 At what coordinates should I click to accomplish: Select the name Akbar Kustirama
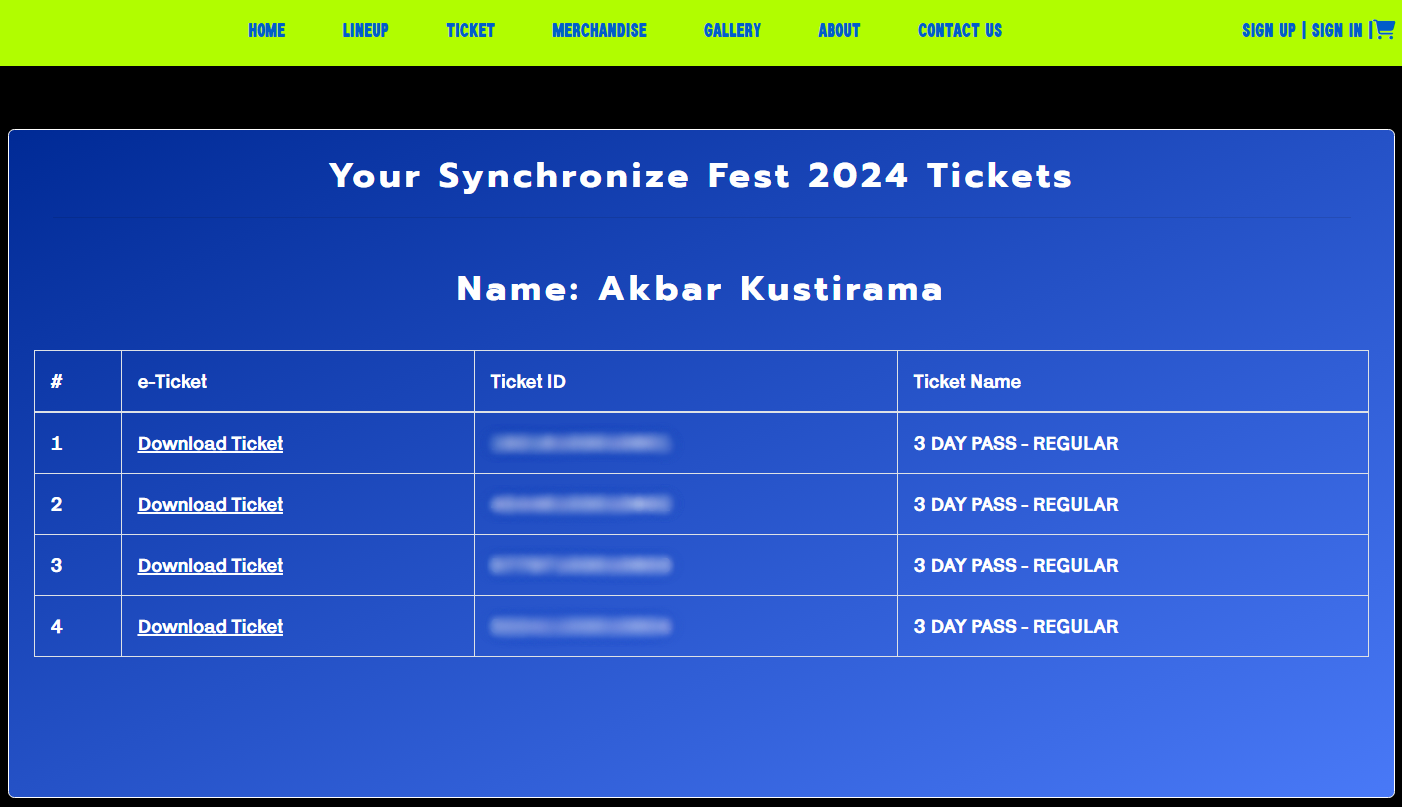tap(700, 289)
